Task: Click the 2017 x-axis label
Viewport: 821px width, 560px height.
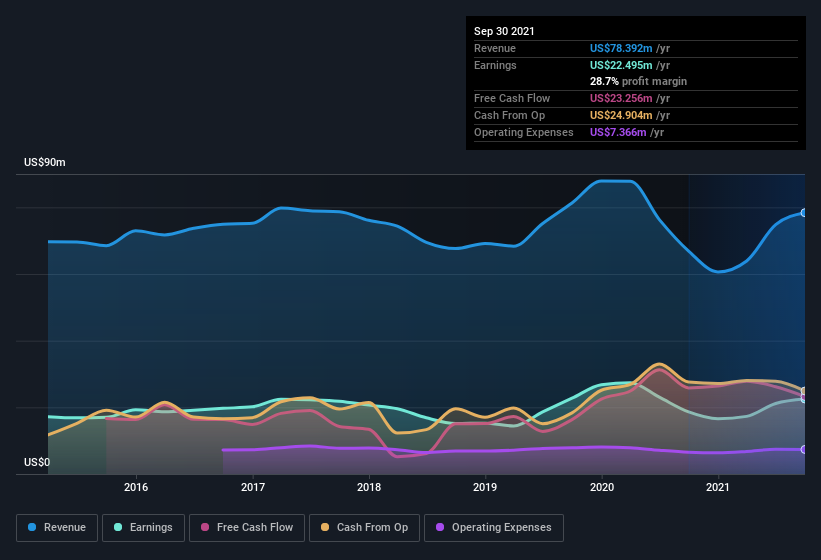Action: (x=253, y=487)
